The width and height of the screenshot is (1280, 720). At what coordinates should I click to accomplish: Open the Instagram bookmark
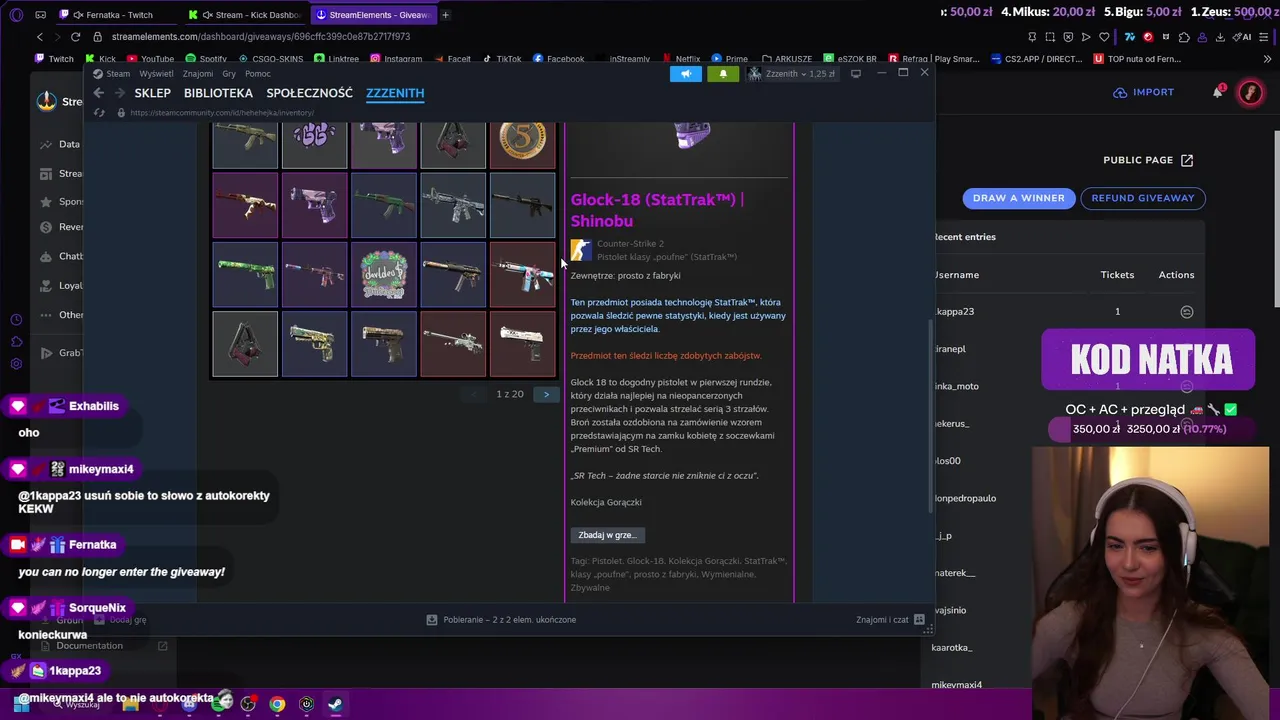396,59
